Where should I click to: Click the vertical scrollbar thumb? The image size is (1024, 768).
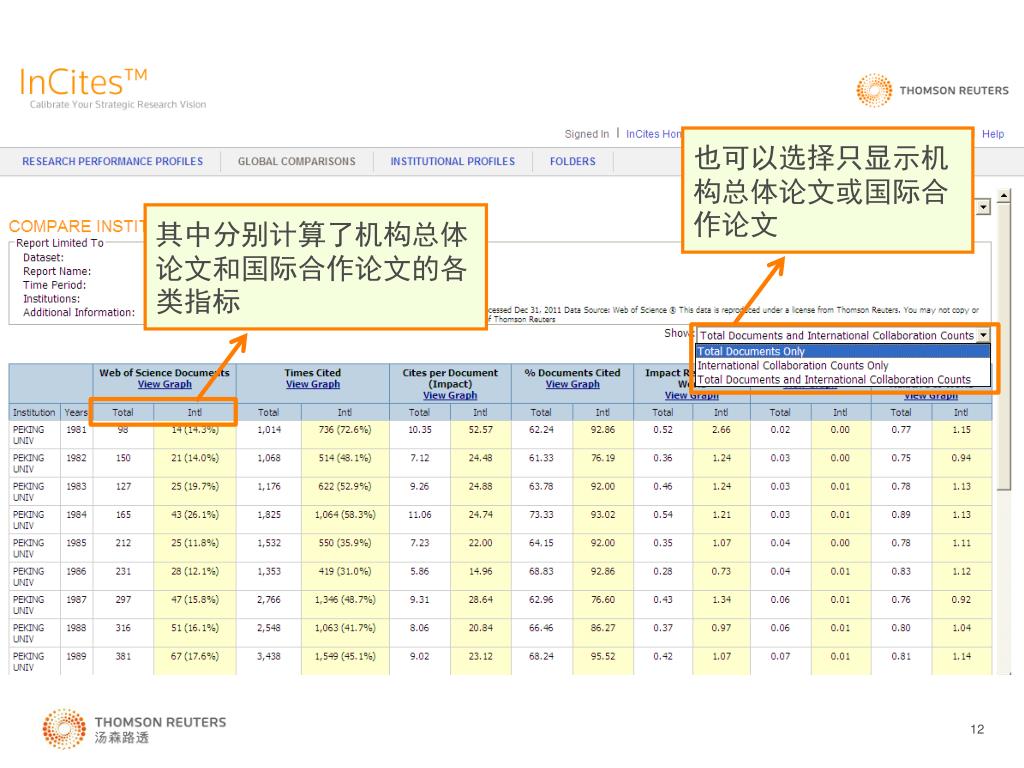[x=1004, y=346]
